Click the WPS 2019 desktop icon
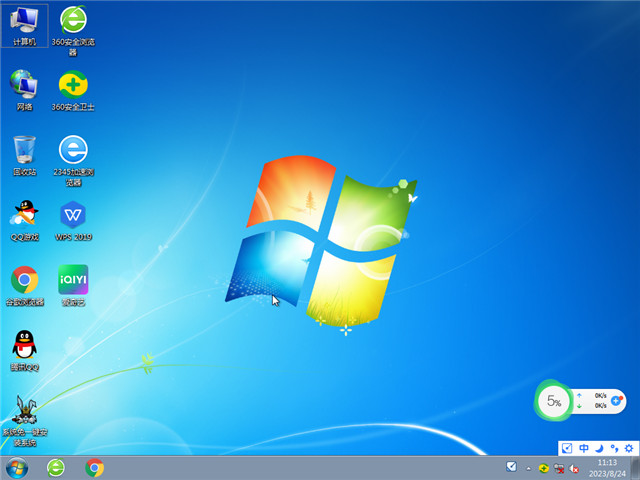This screenshot has width=640, height=480. 73,220
